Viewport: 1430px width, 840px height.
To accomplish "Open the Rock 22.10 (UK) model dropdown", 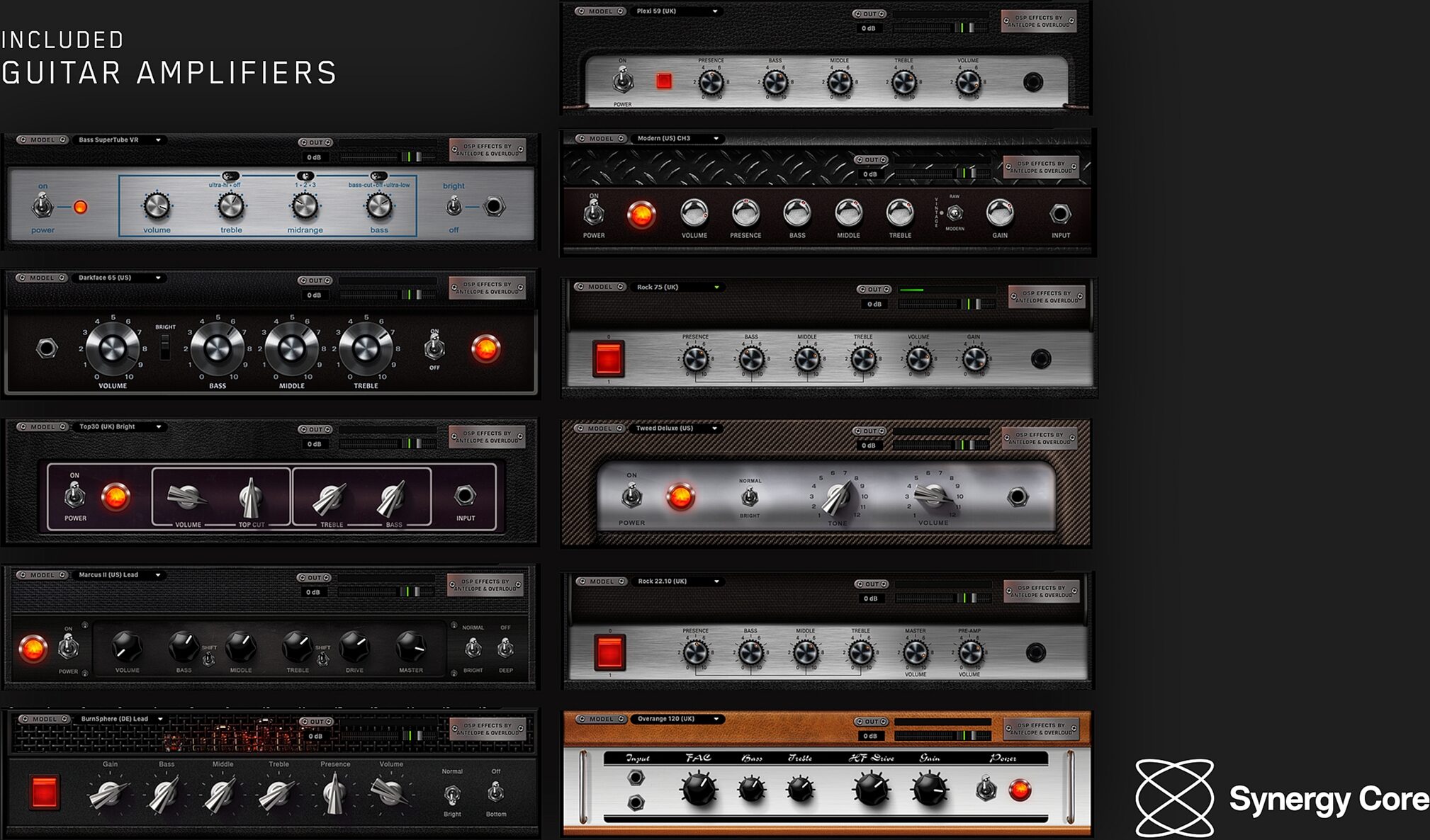I will tap(677, 581).
